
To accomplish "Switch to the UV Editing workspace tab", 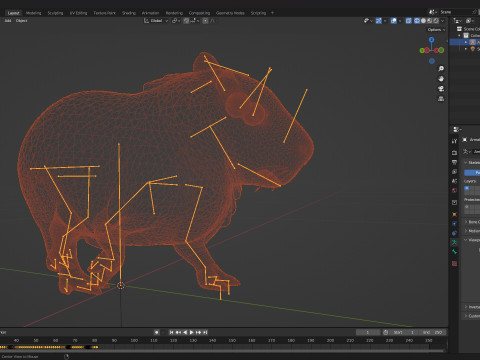I will tap(78, 13).
